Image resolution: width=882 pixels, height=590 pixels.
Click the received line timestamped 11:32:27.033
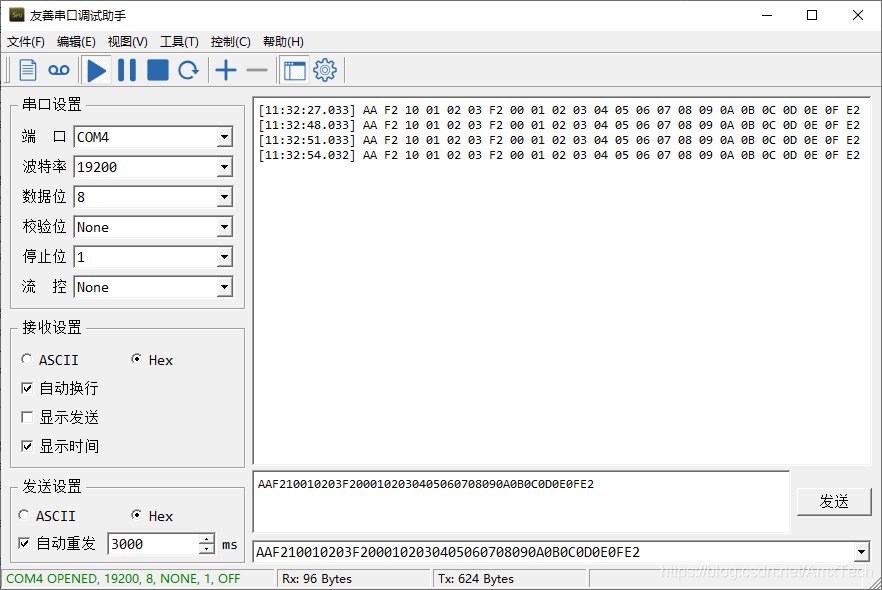[559, 110]
